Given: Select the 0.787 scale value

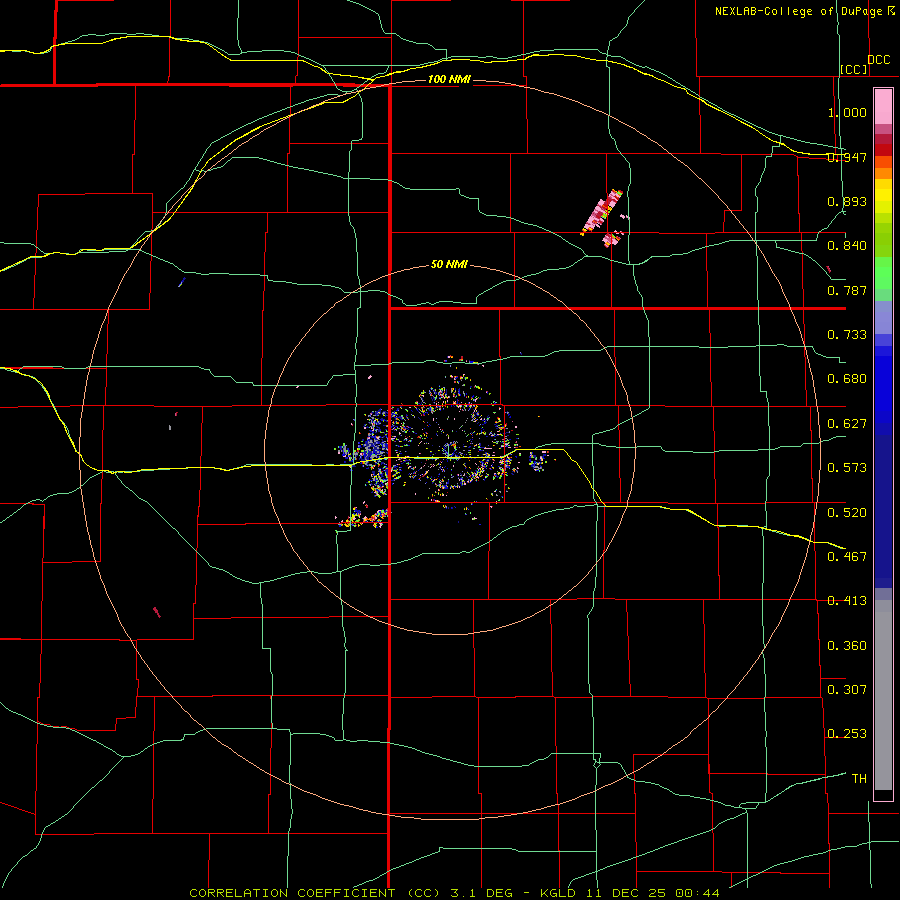Looking at the screenshot, I should coord(847,290).
